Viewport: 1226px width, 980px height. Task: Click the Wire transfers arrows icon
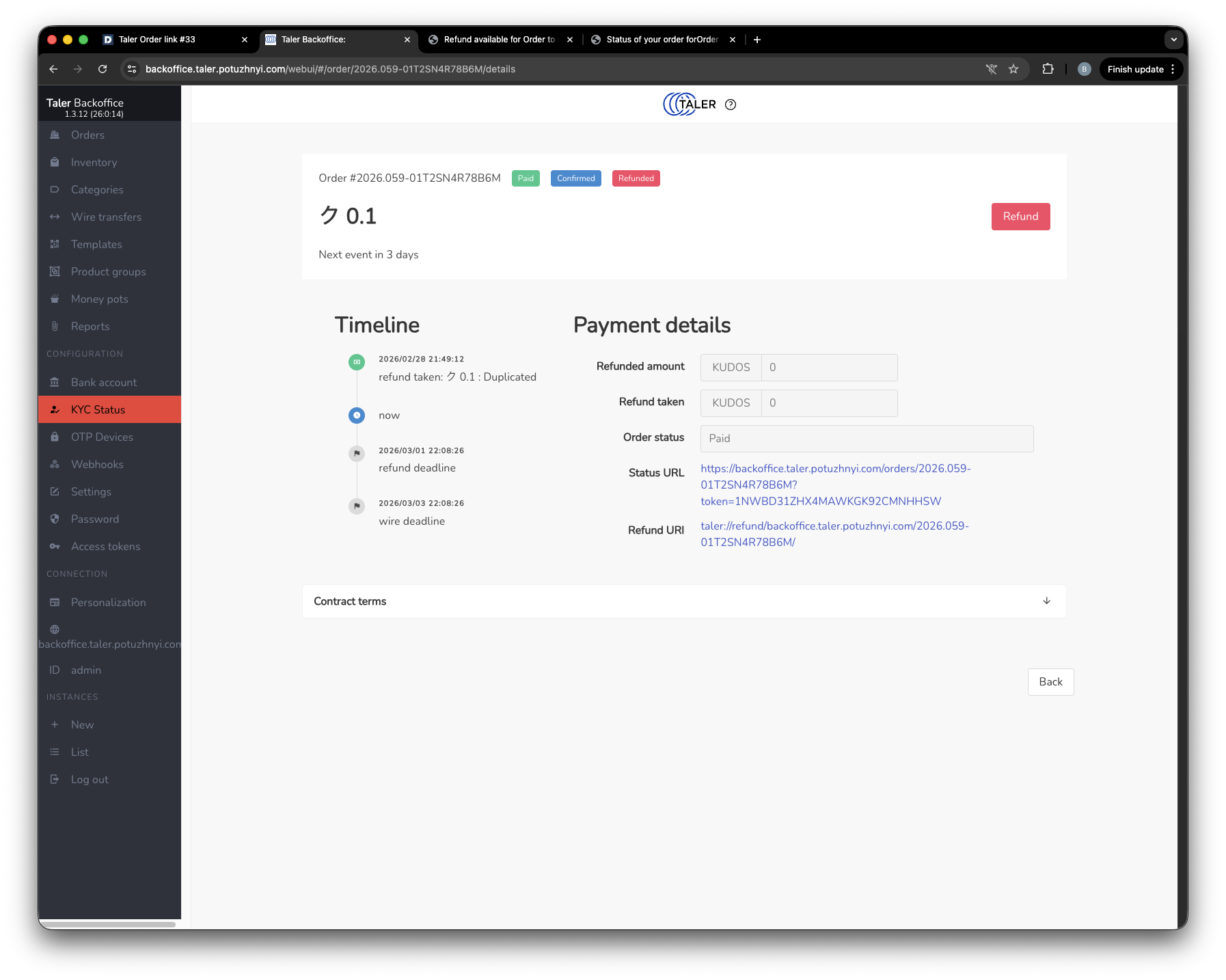pos(55,217)
